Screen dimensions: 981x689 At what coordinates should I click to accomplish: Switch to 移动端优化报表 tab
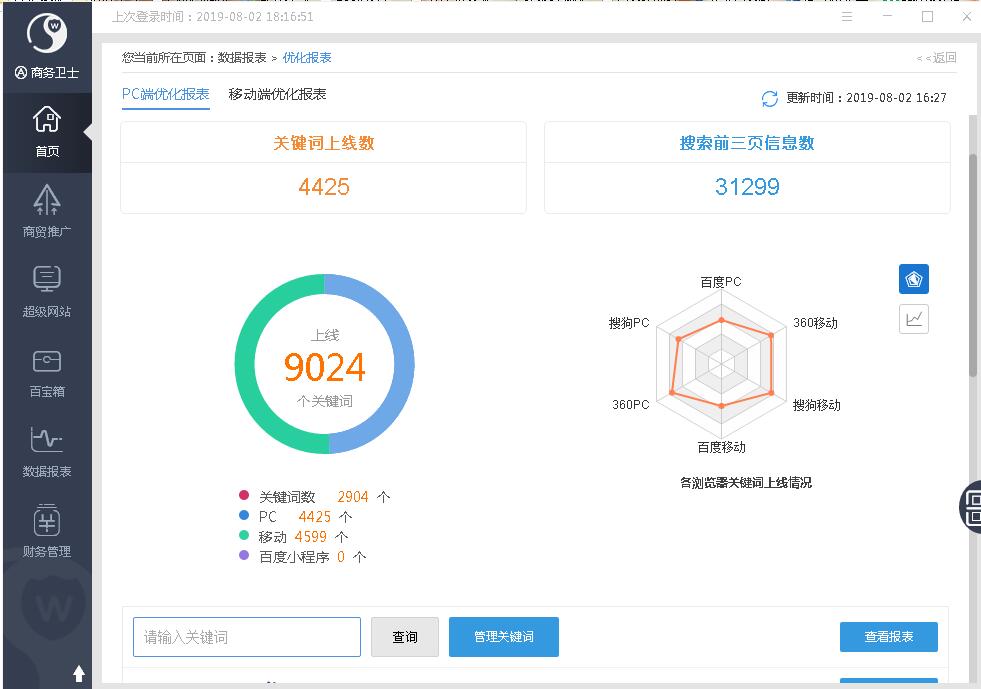[x=277, y=95]
